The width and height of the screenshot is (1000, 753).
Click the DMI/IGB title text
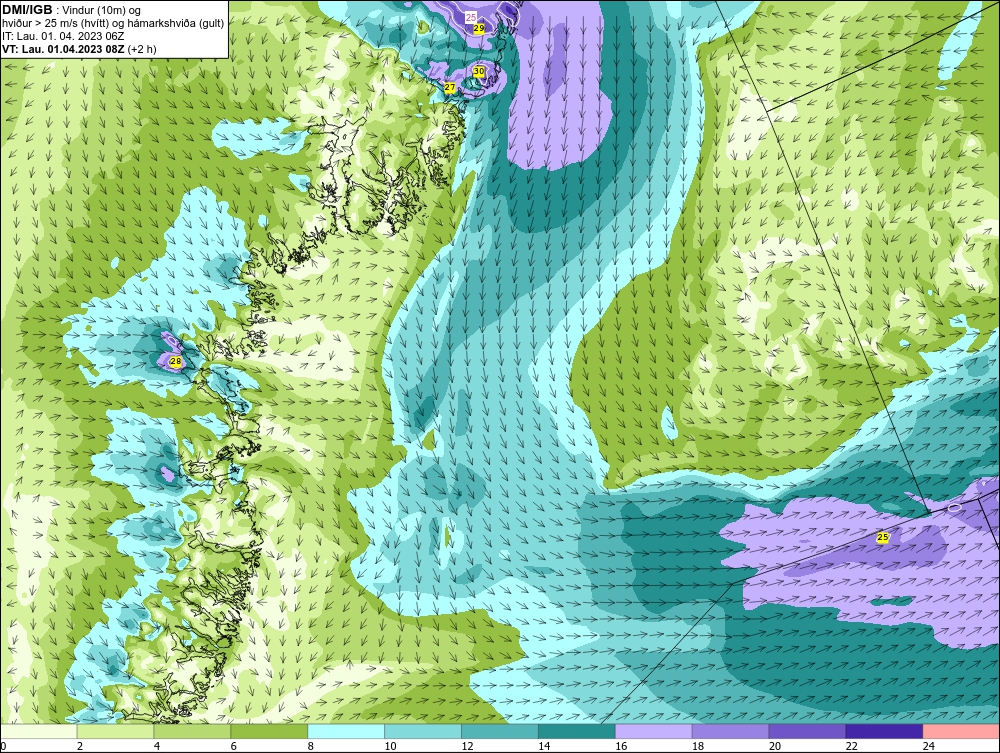[27, 10]
